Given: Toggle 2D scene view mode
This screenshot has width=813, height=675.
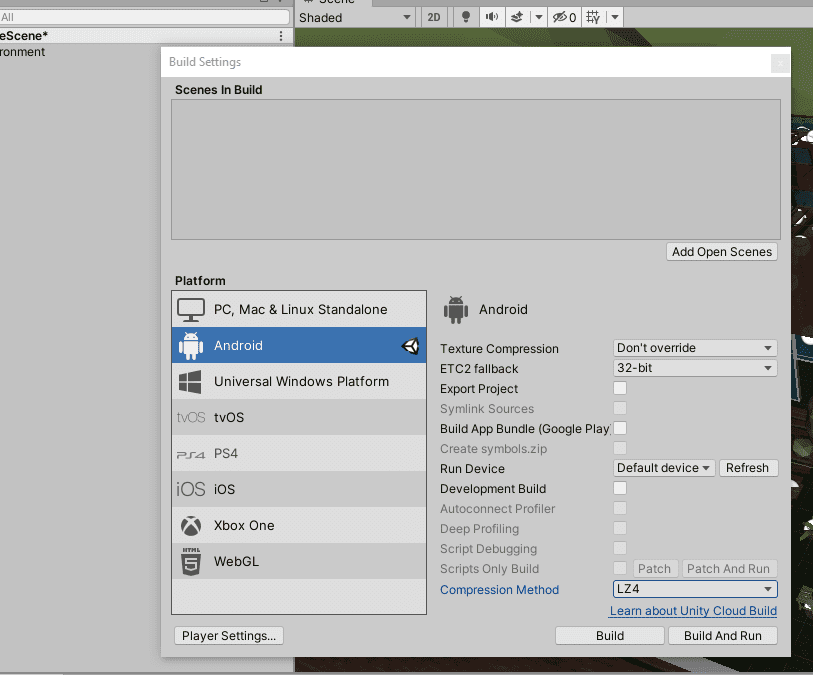Looking at the screenshot, I should tap(434, 17).
